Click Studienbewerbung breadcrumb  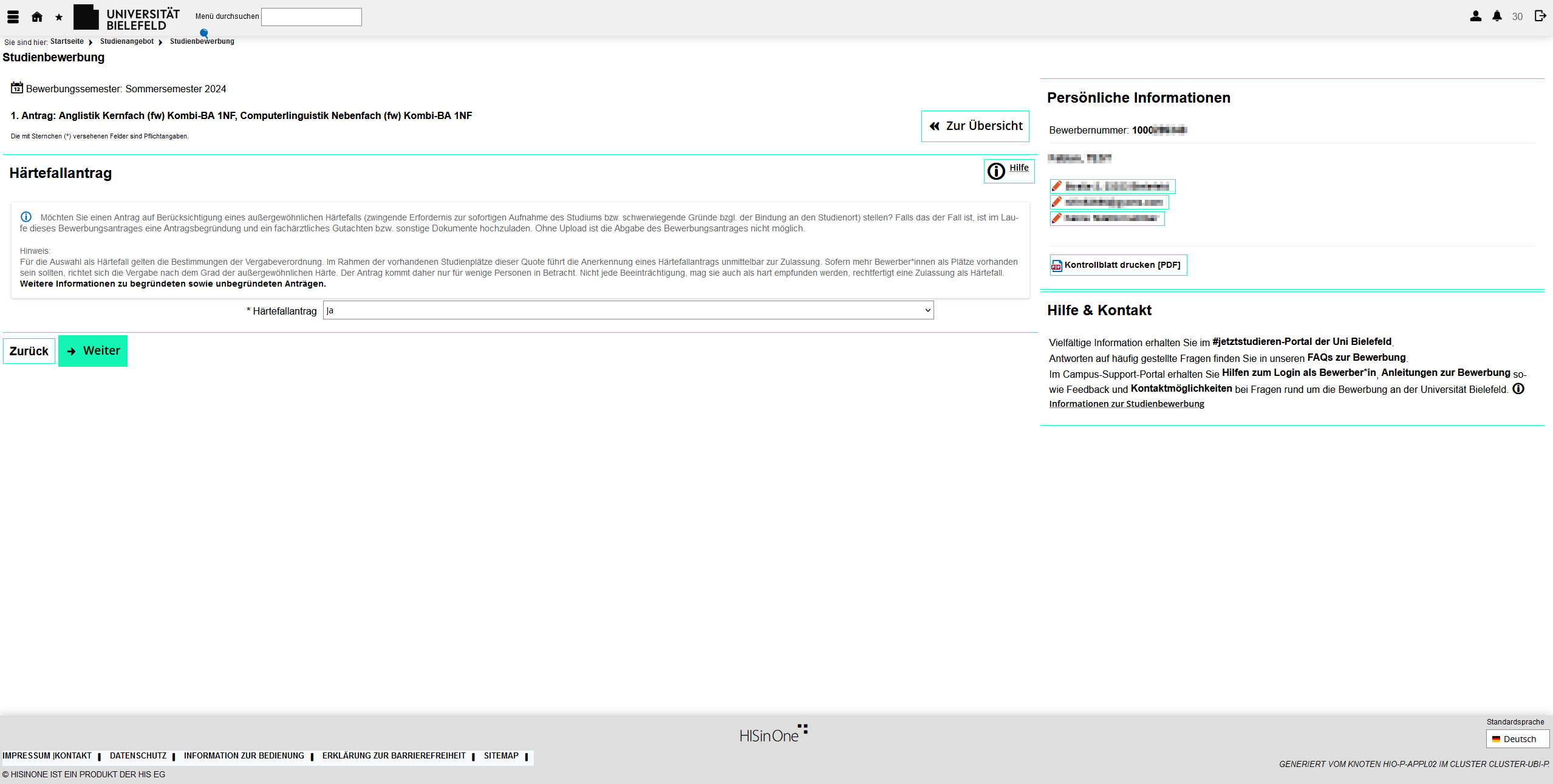coord(202,41)
